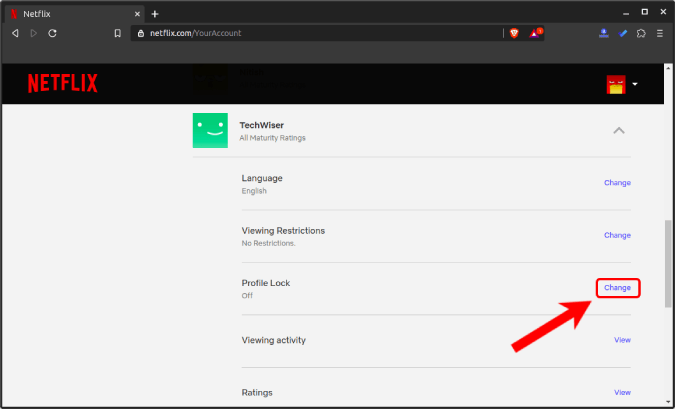Click the No Restrictions text
675x409 pixels.
point(269,243)
